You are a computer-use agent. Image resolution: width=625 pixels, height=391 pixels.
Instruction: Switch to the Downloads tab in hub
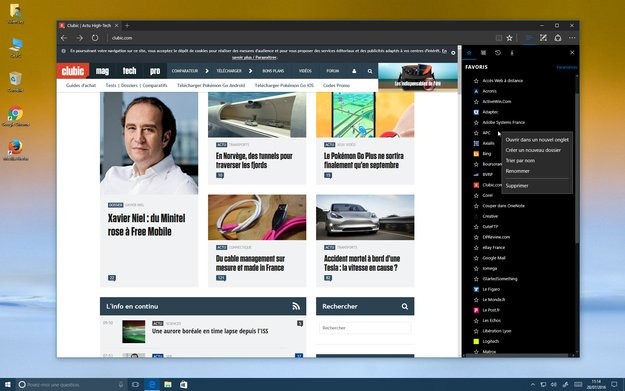512,53
